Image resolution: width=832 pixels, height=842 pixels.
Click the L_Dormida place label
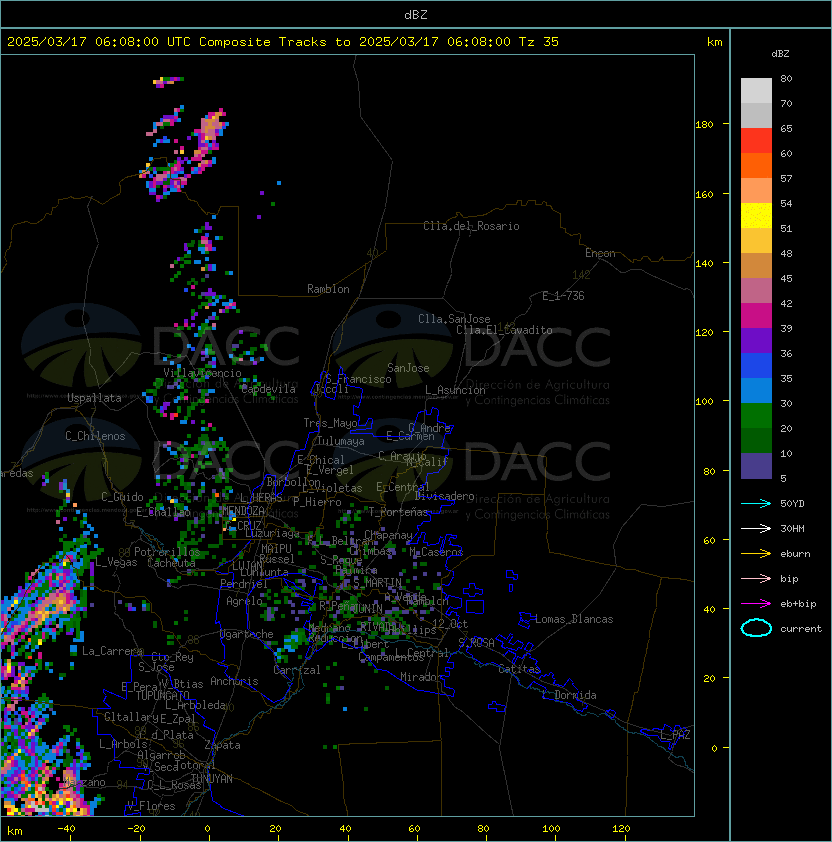click(x=569, y=695)
